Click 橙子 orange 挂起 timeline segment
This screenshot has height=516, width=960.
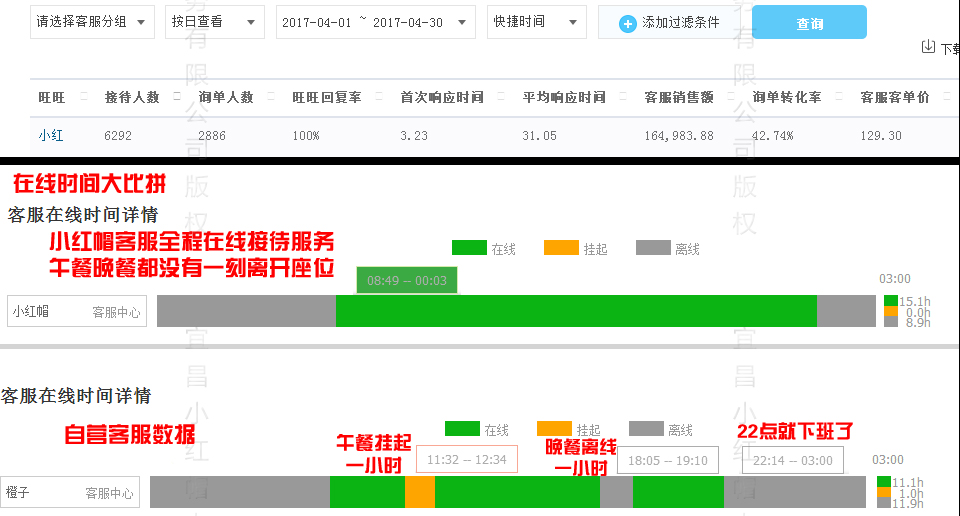point(420,492)
